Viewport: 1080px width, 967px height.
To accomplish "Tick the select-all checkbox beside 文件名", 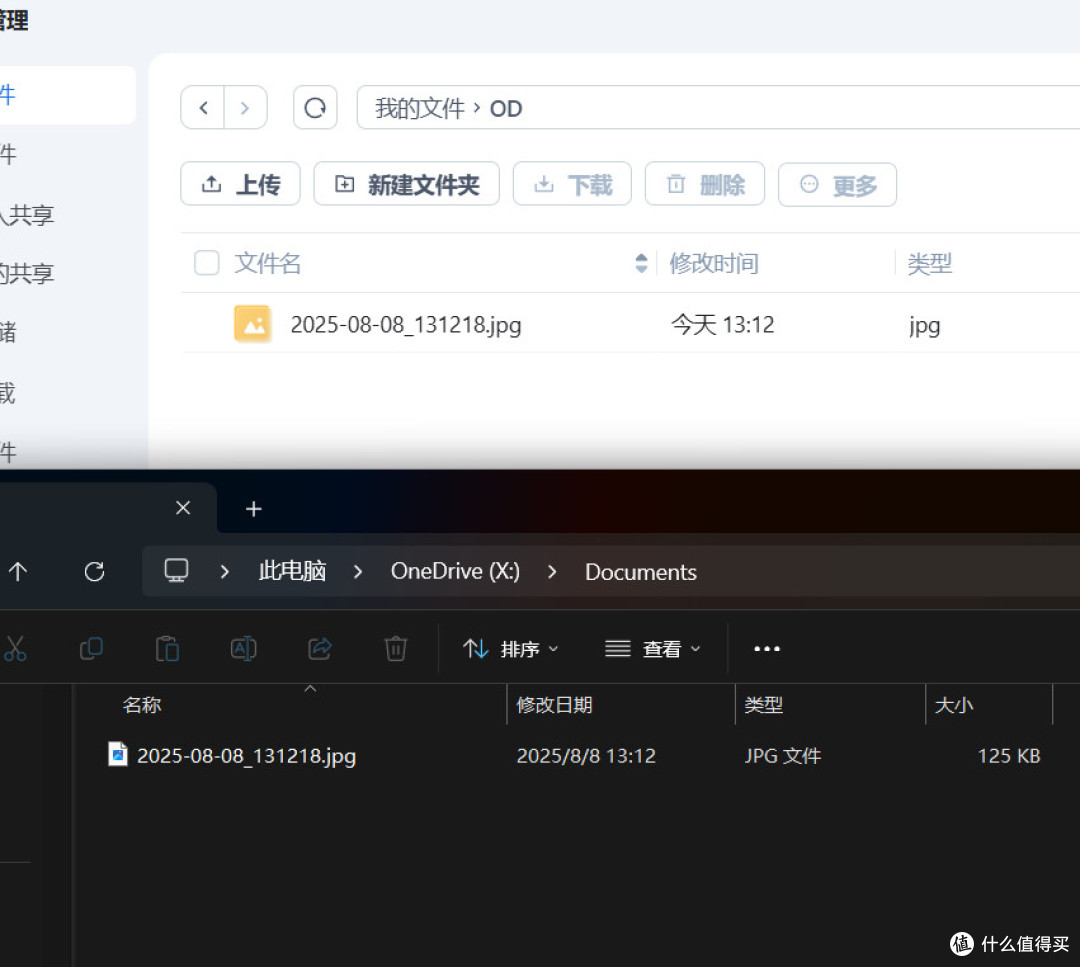I will (x=207, y=262).
